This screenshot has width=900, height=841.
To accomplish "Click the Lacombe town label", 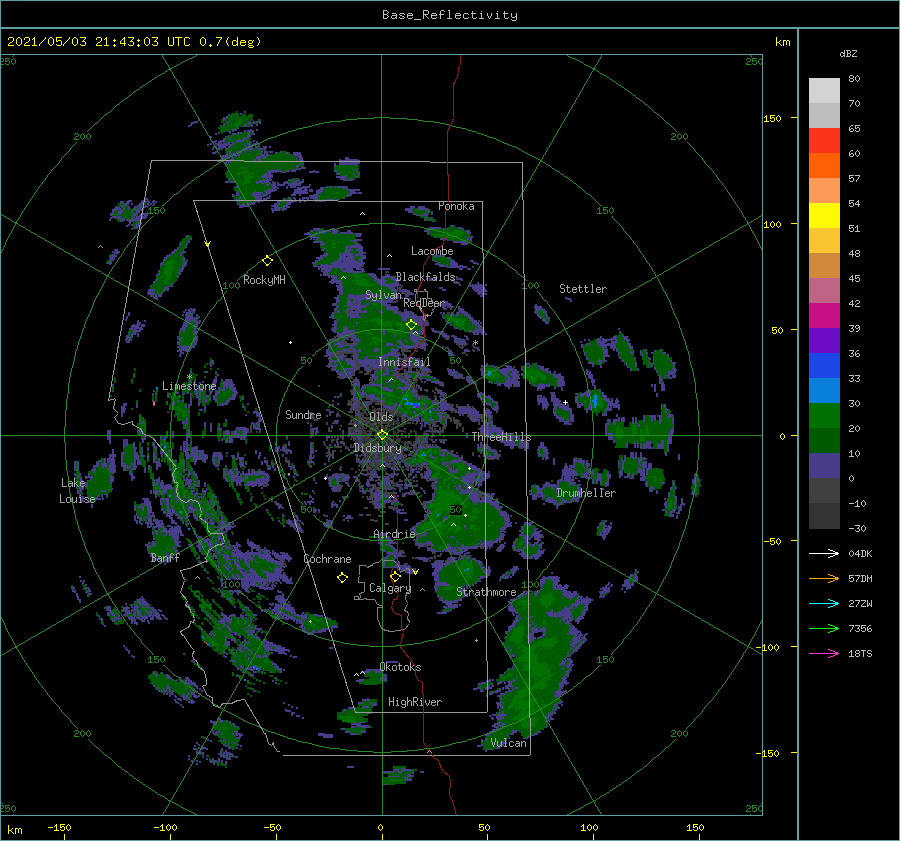I will (432, 251).
